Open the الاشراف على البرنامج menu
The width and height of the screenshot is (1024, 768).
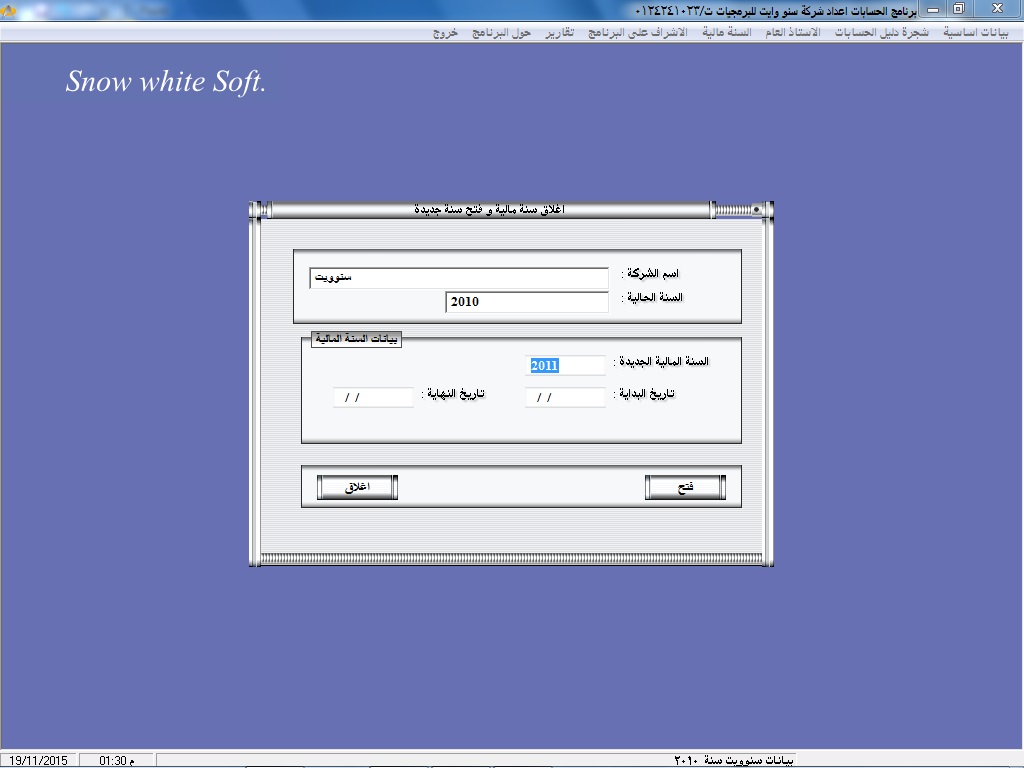coord(637,32)
